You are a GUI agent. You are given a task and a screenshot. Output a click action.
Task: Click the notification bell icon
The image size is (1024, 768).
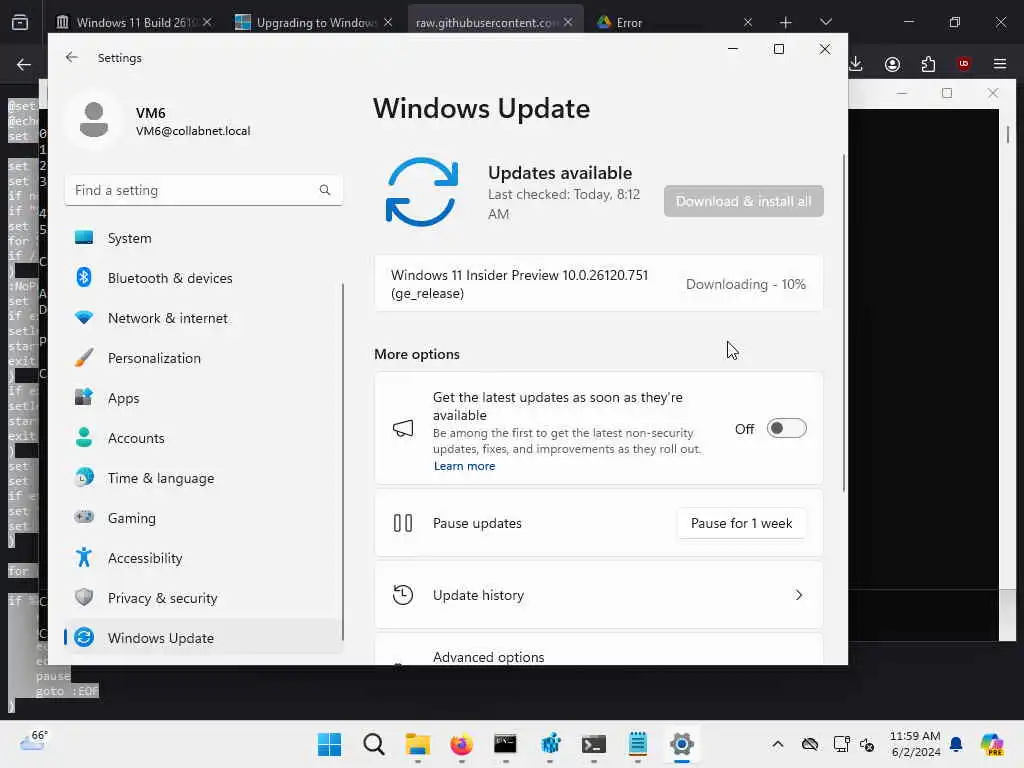(956, 744)
